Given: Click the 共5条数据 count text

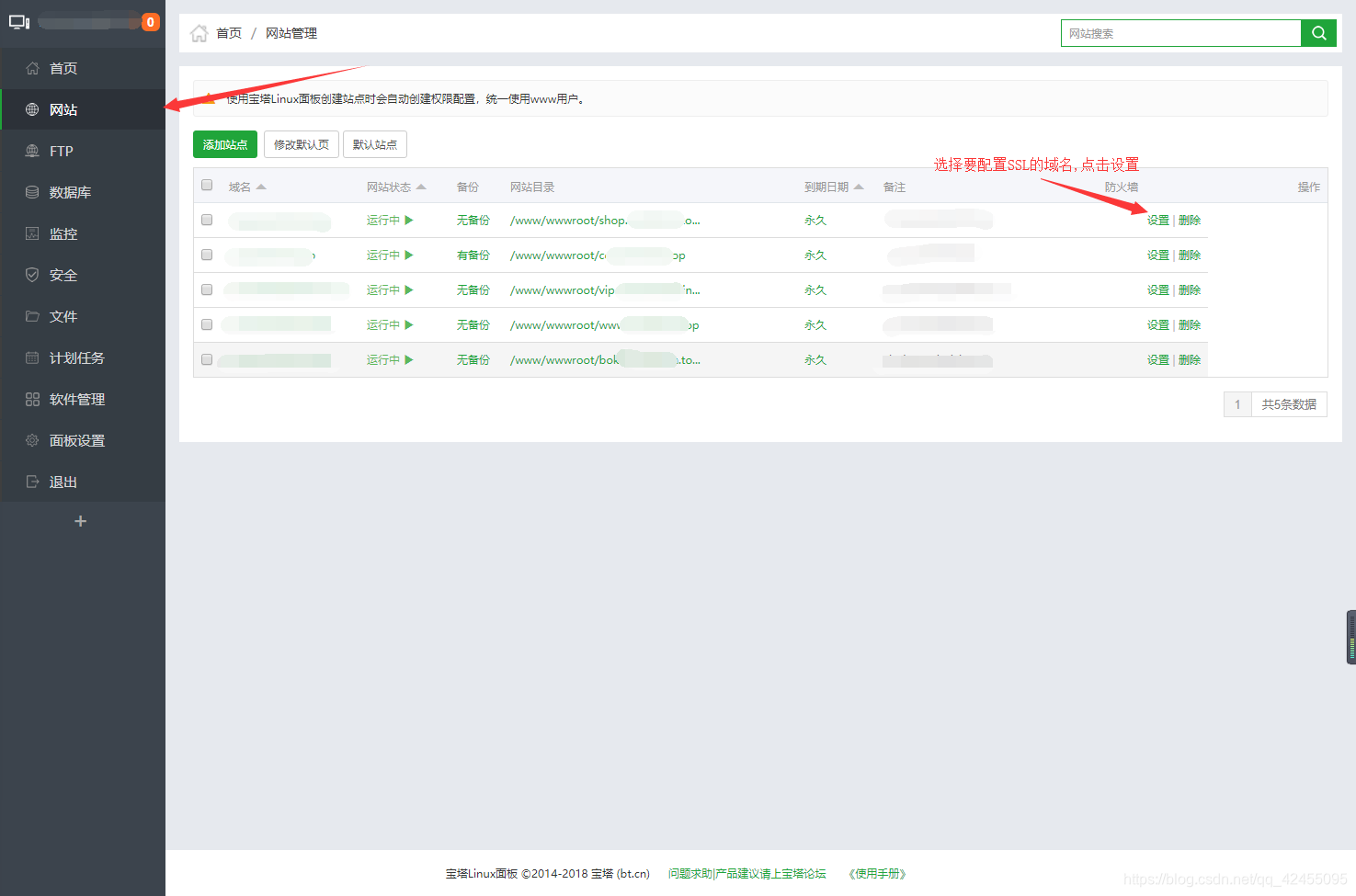Looking at the screenshot, I should (x=1289, y=404).
